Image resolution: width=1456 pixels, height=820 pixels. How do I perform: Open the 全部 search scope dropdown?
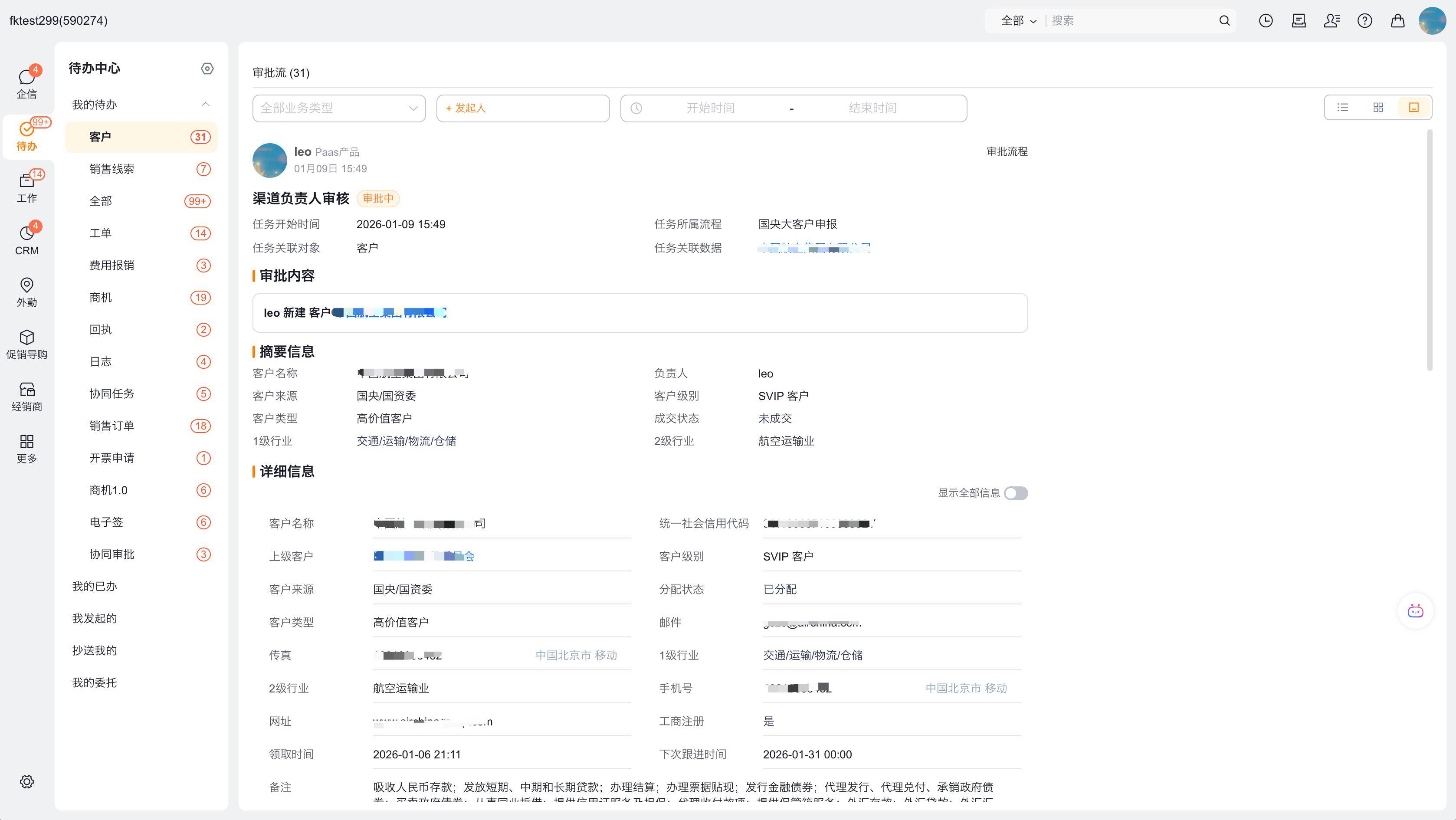point(1018,21)
